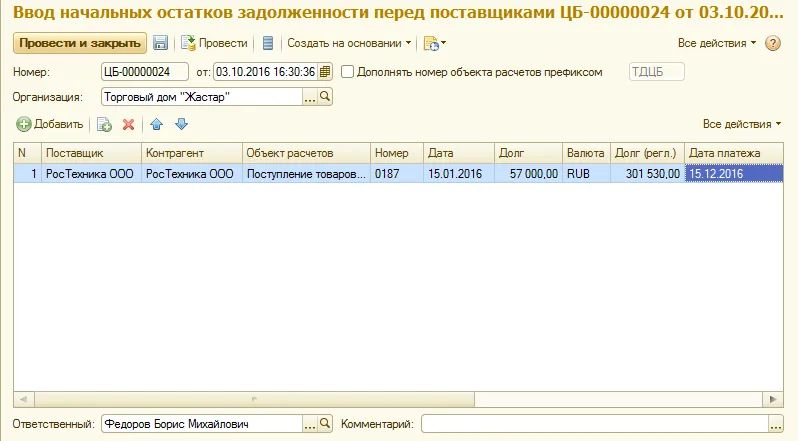Move row down with blue down arrow

(182, 124)
